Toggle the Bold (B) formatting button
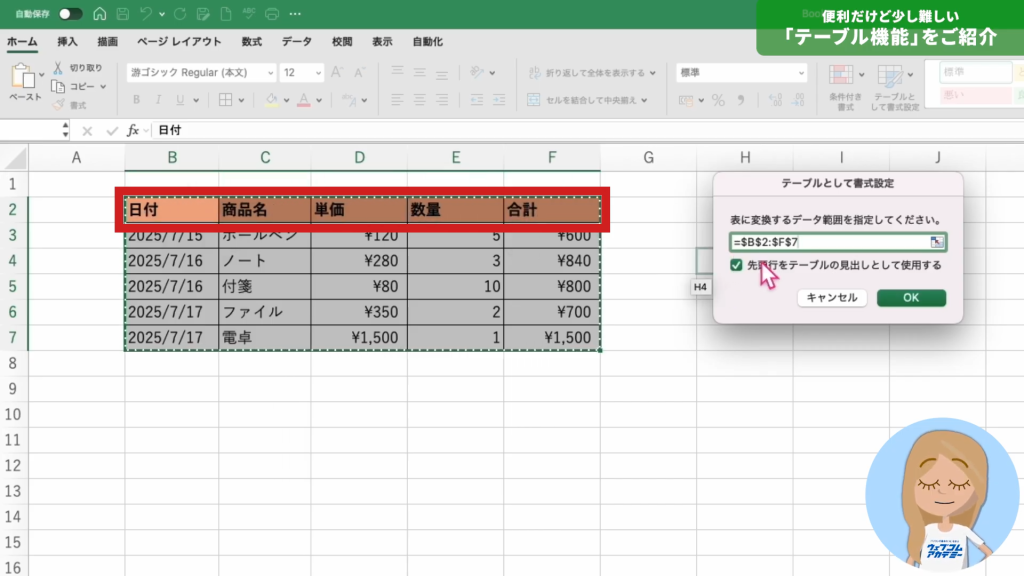1024x576 pixels. [x=136, y=100]
